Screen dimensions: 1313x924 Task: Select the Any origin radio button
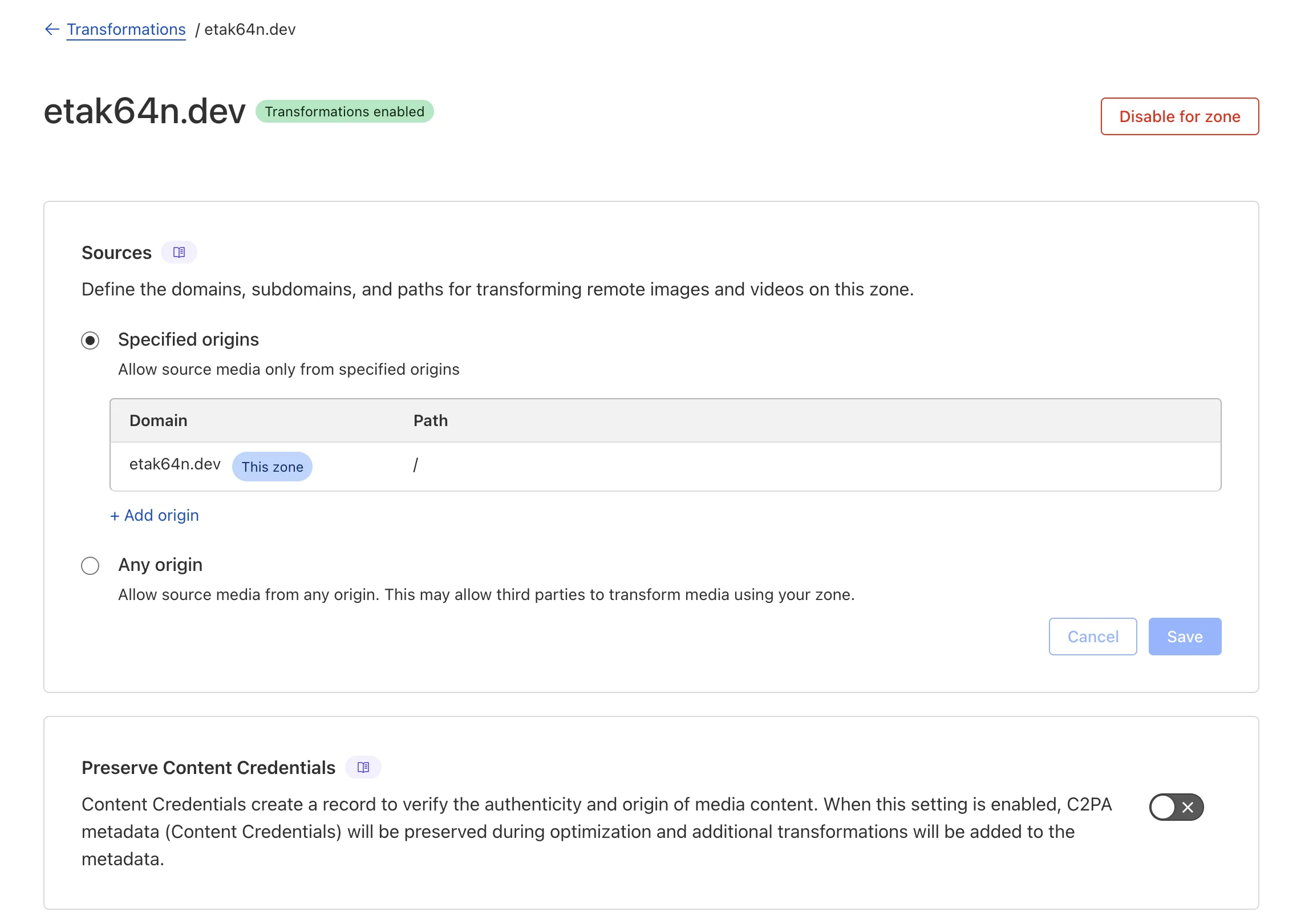pos(90,566)
